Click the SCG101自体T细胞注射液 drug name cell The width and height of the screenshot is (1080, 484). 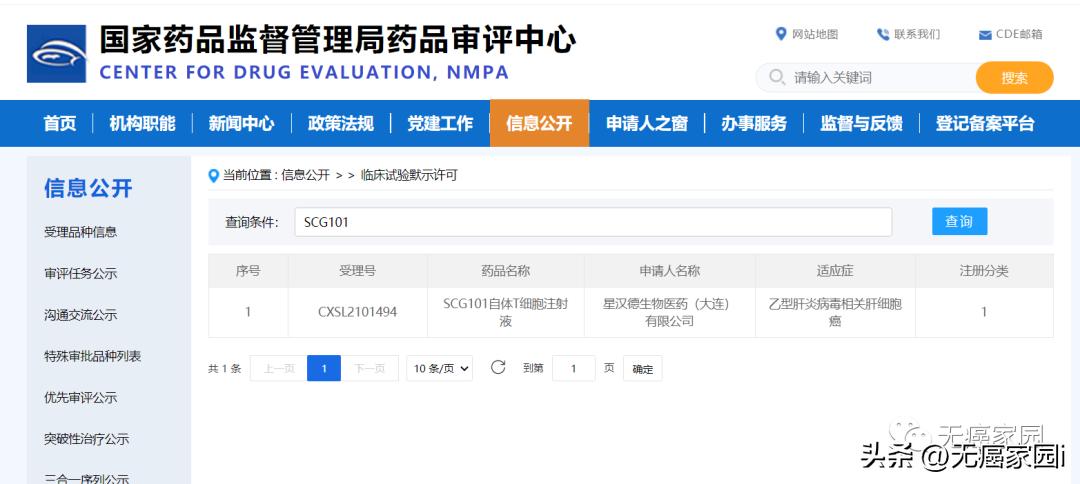pyautogui.click(x=506, y=312)
